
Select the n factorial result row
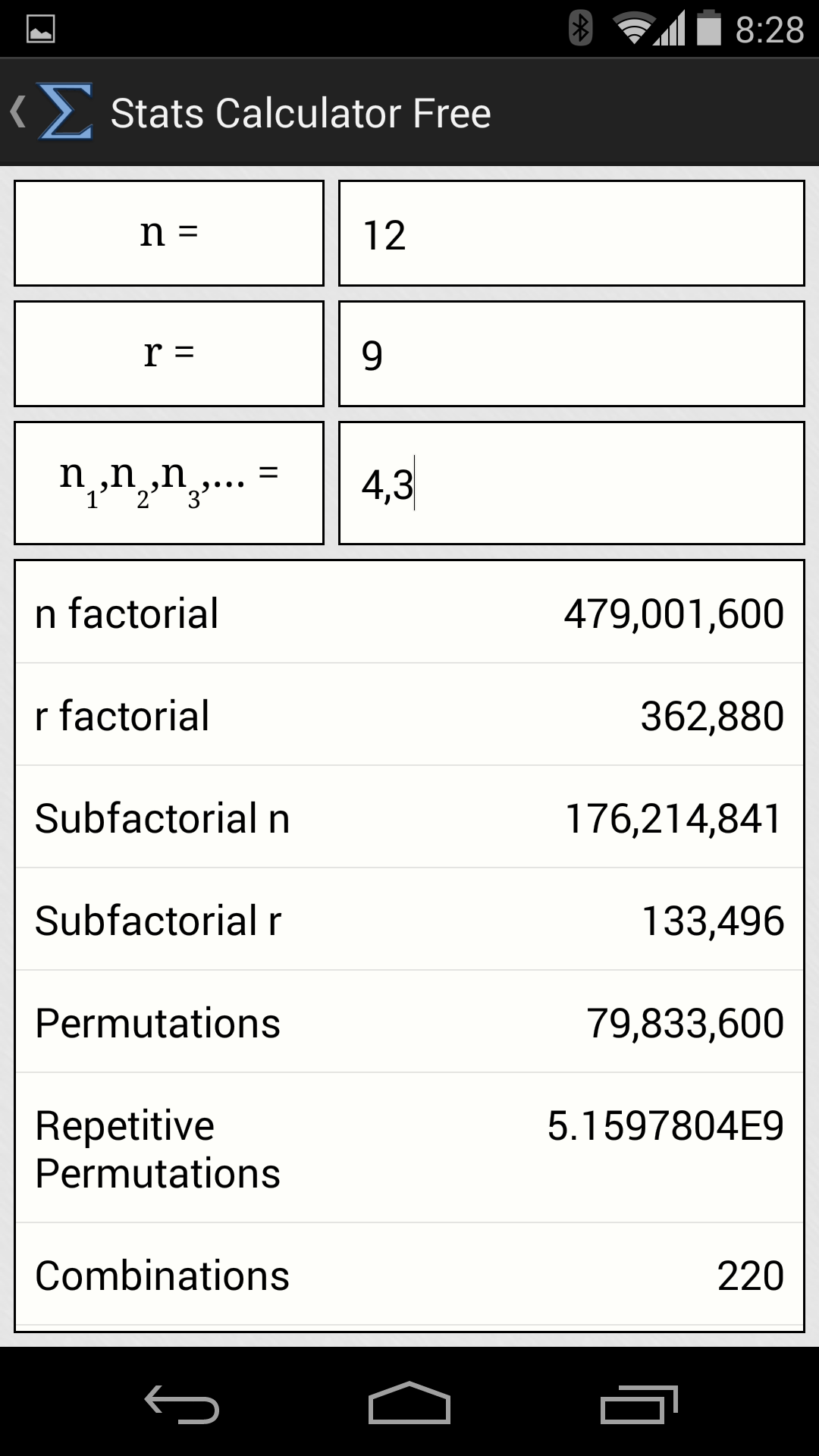pos(409,613)
